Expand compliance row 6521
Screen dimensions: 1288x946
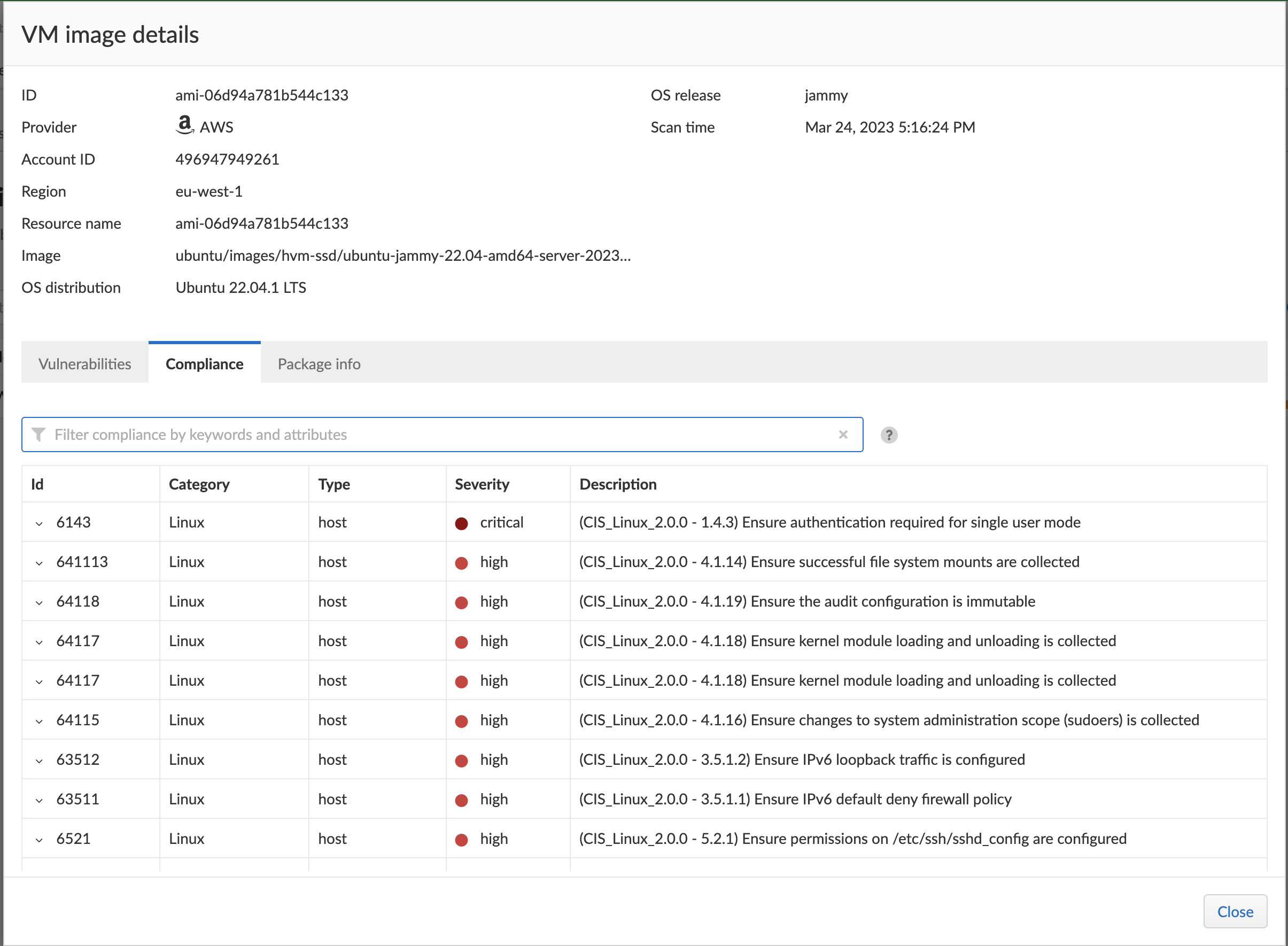pyautogui.click(x=39, y=840)
